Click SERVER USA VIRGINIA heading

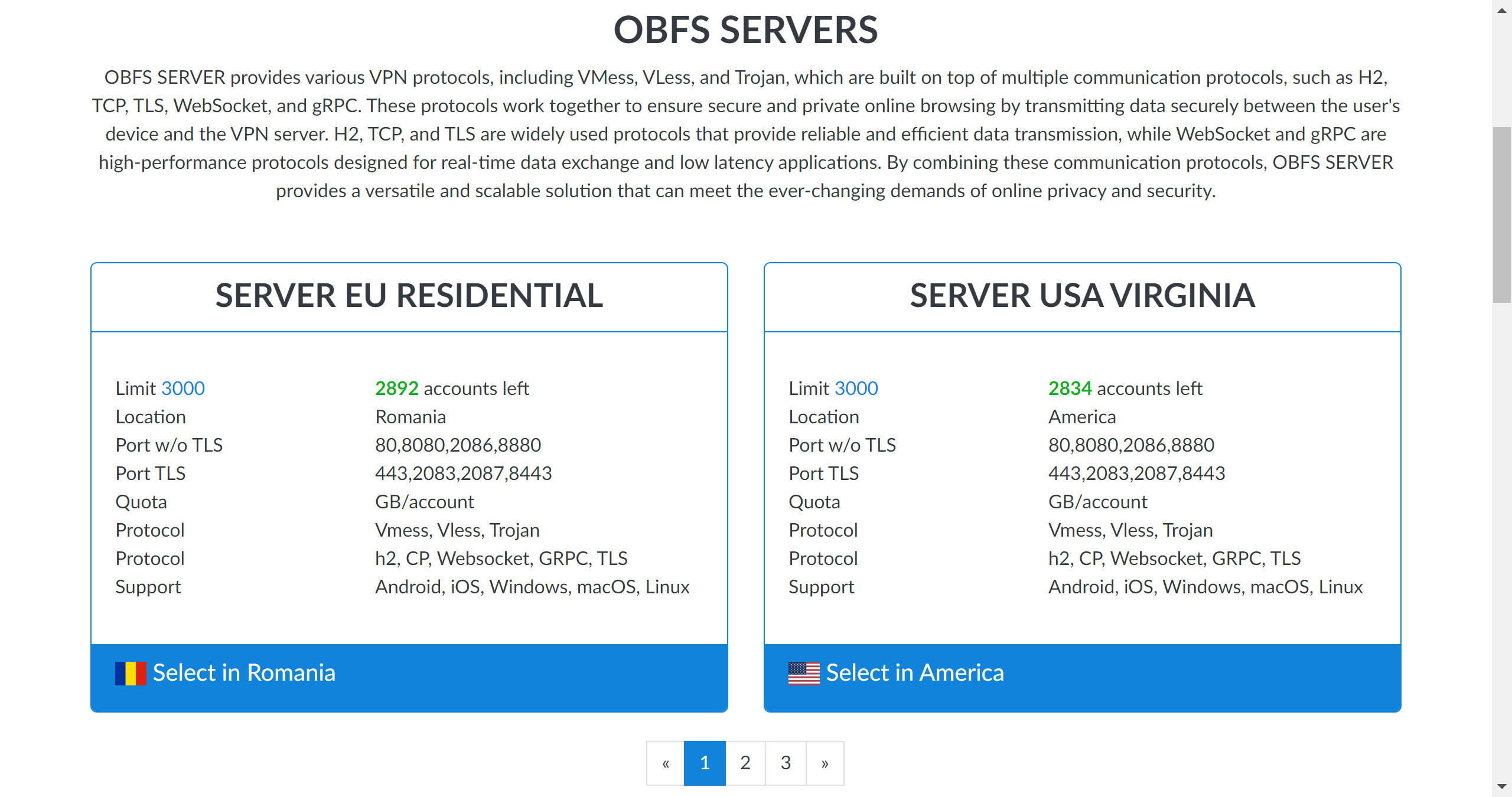(1082, 296)
